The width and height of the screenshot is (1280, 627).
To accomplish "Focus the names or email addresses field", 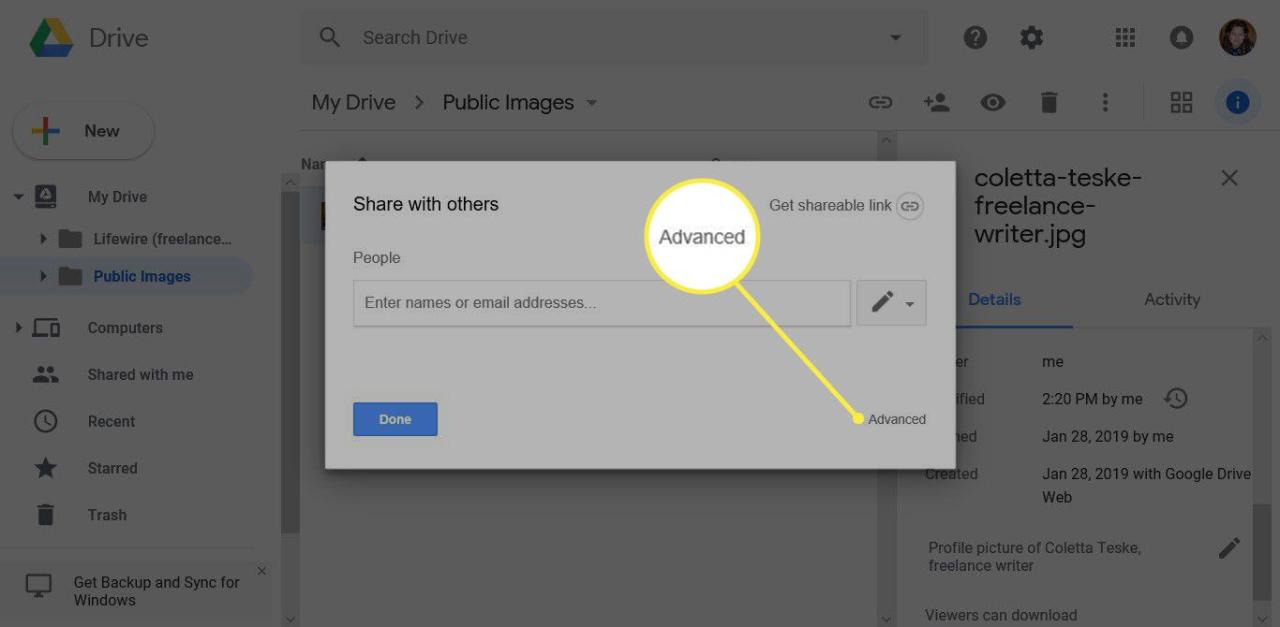I will (x=602, y=302).
